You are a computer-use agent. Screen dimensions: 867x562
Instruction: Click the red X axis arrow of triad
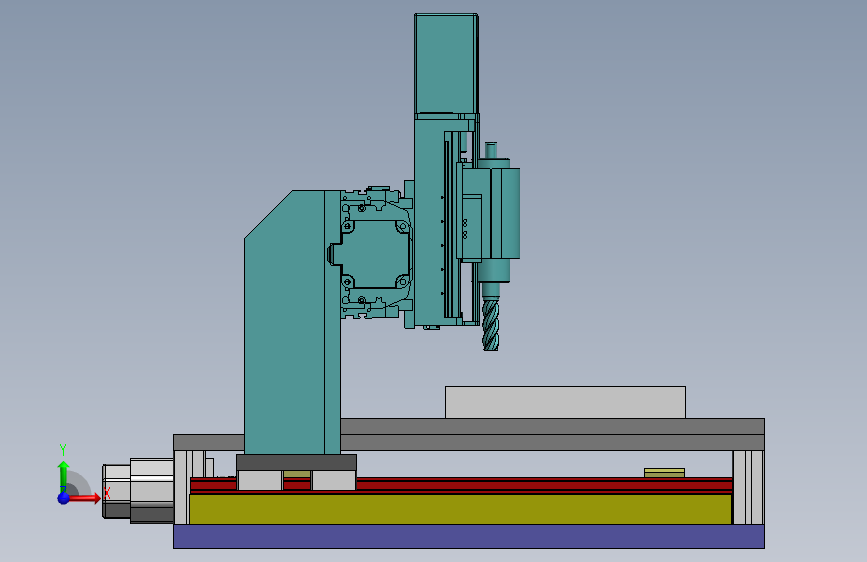(84, 498)
